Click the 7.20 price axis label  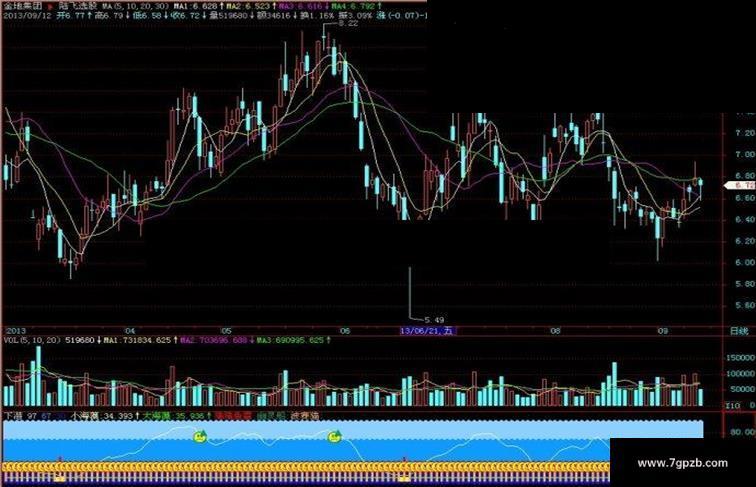tap(744, 133)
